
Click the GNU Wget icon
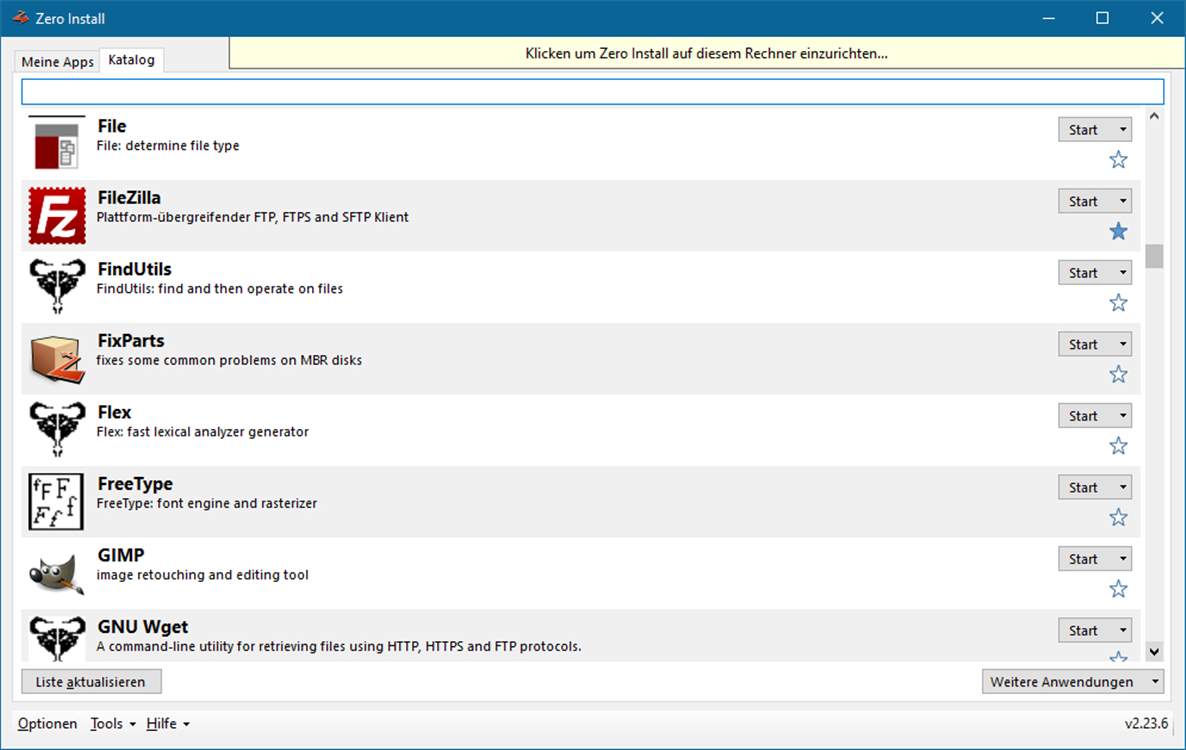57,639
